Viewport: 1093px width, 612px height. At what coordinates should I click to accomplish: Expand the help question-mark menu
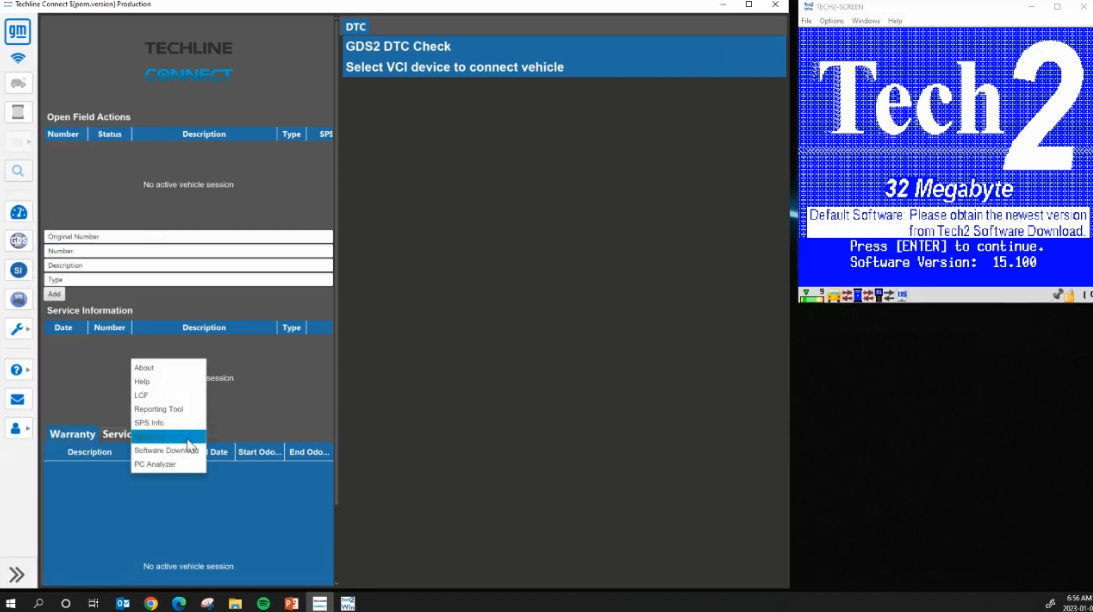pos(19,369)
